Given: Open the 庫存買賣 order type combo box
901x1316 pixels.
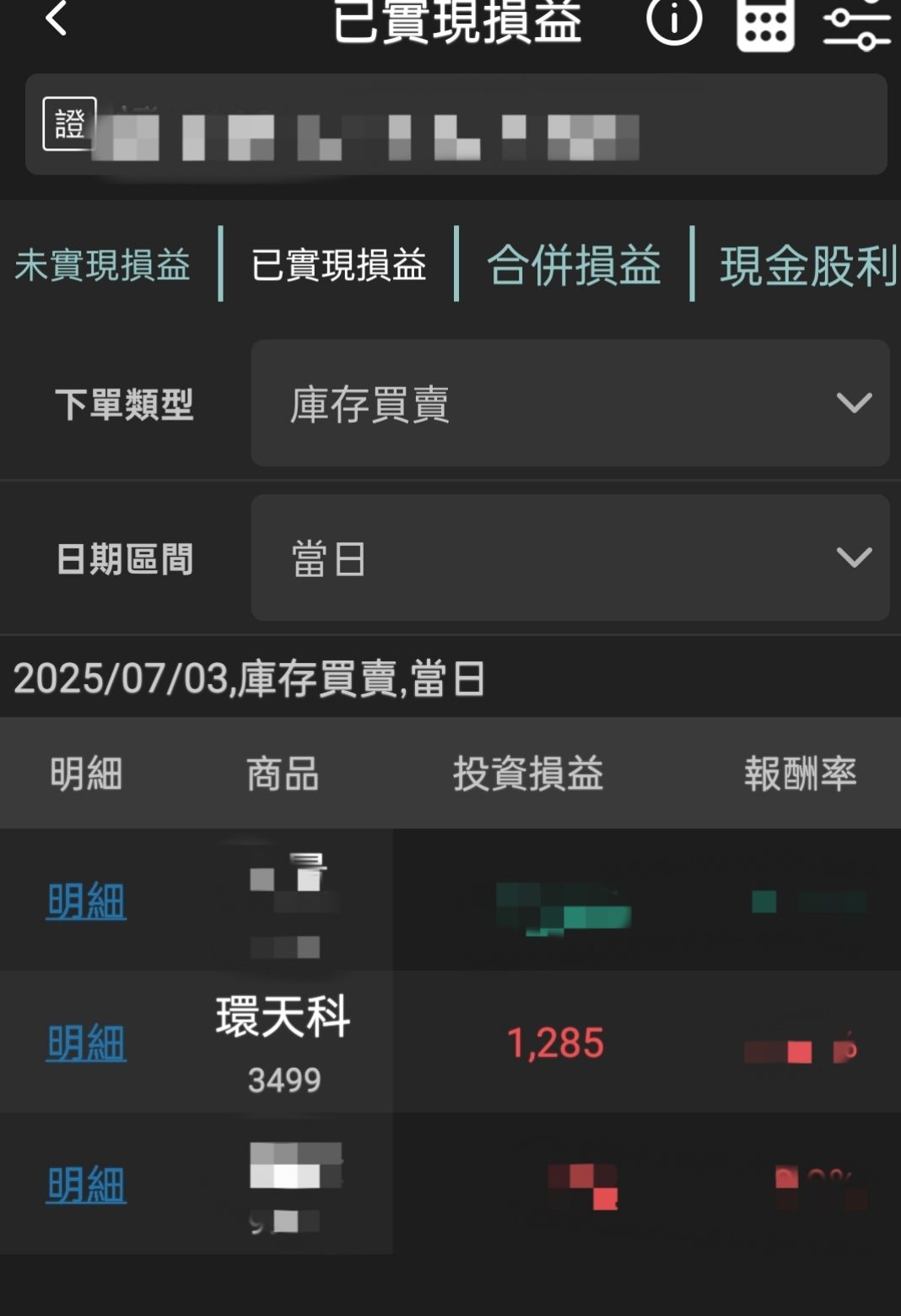Looking at the screenshot, I should coord(570,403).
